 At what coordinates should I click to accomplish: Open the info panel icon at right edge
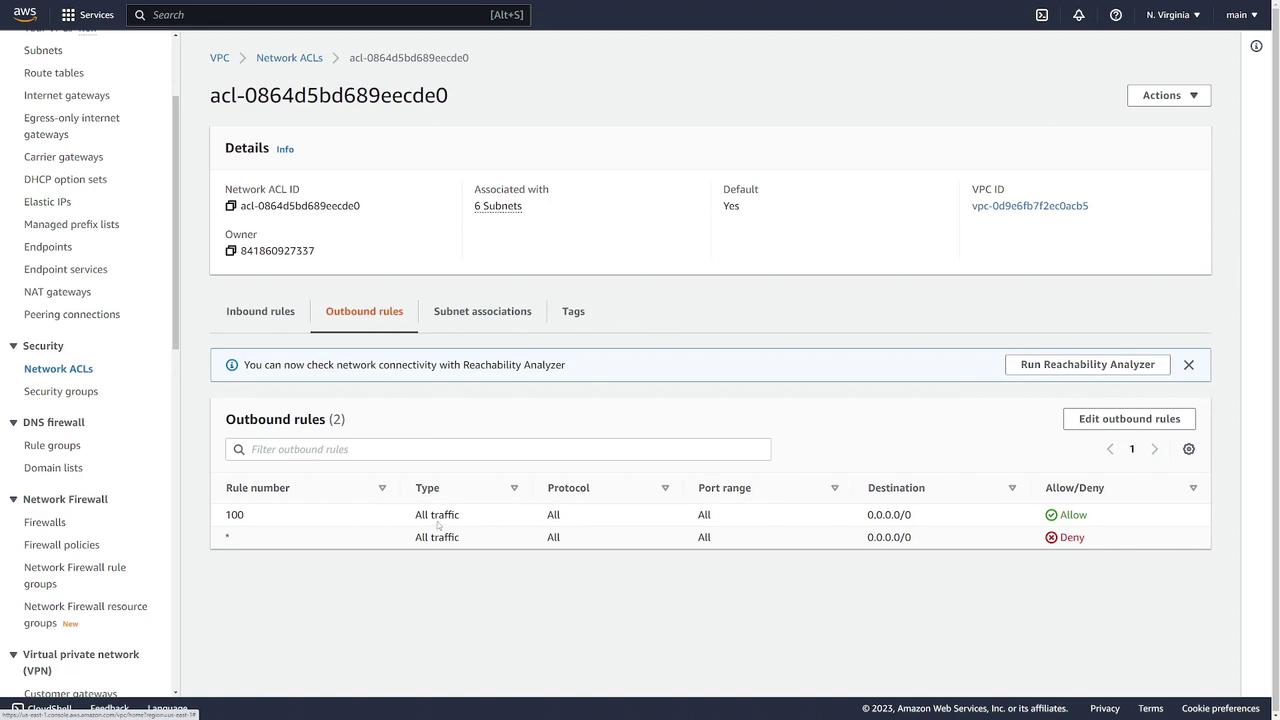pyautogui.click(x=1256, y=46)
